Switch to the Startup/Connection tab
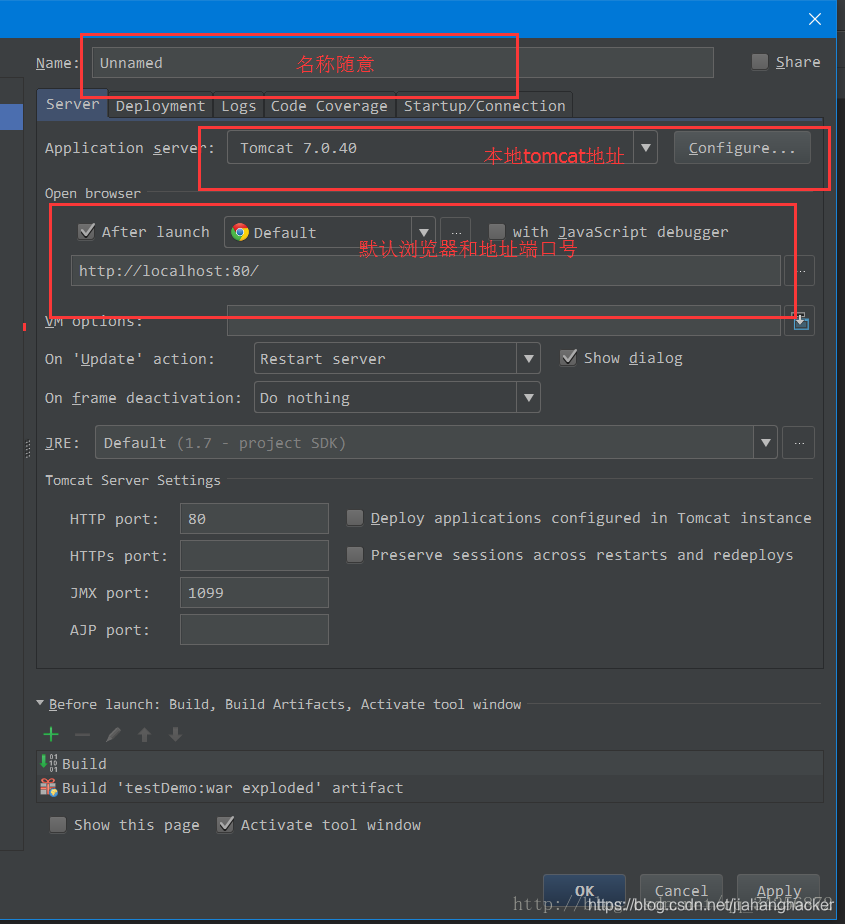Viewport: 845px width, 924px height. click(x=484, y=106)
